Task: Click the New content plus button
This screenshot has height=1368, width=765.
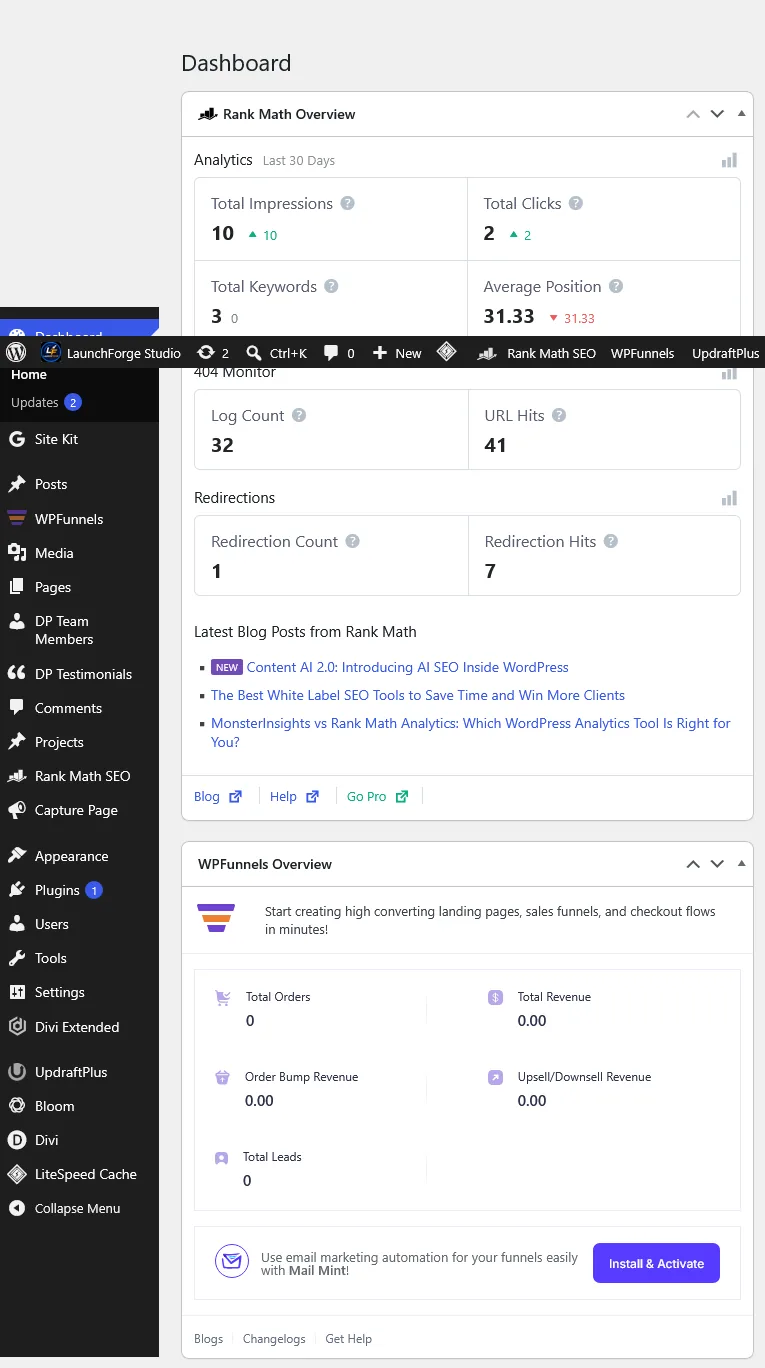Action: coord(398,353)
